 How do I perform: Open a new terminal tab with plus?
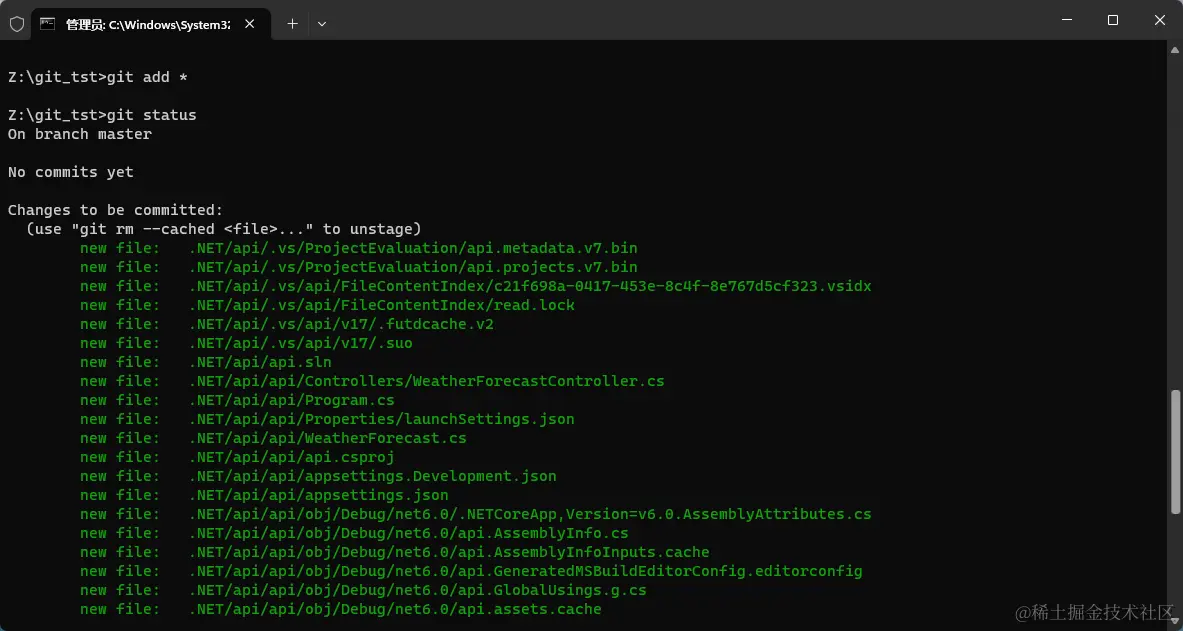click(x=292, y=23)
